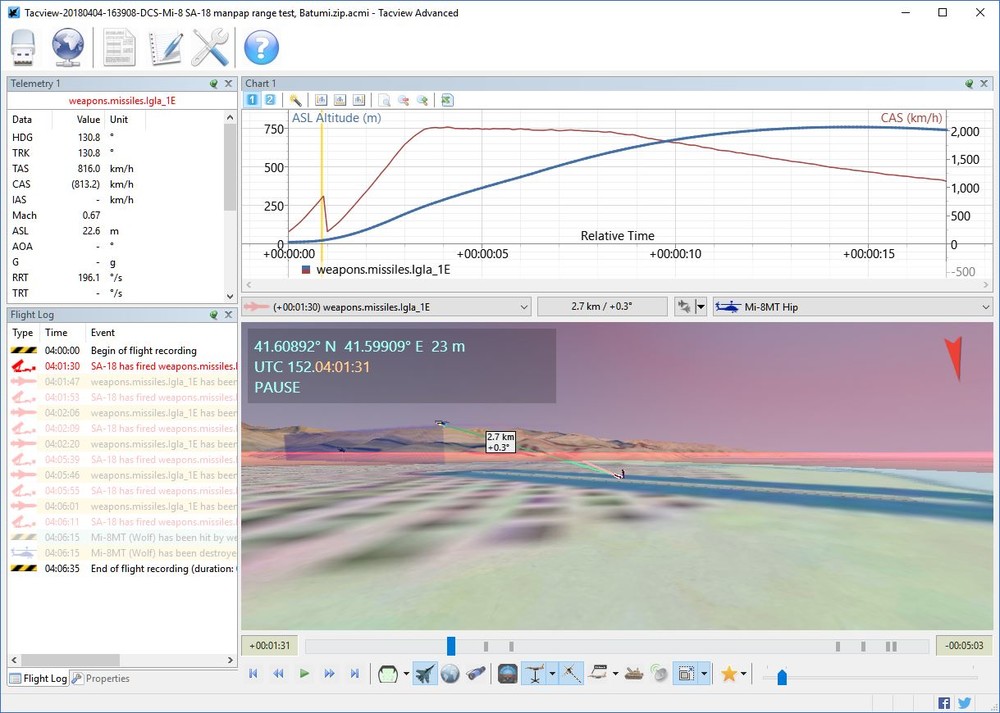The height and width of the screenshot is (713, 1000).
Task: Open the globe network connection icon
Action: [68, 47]
